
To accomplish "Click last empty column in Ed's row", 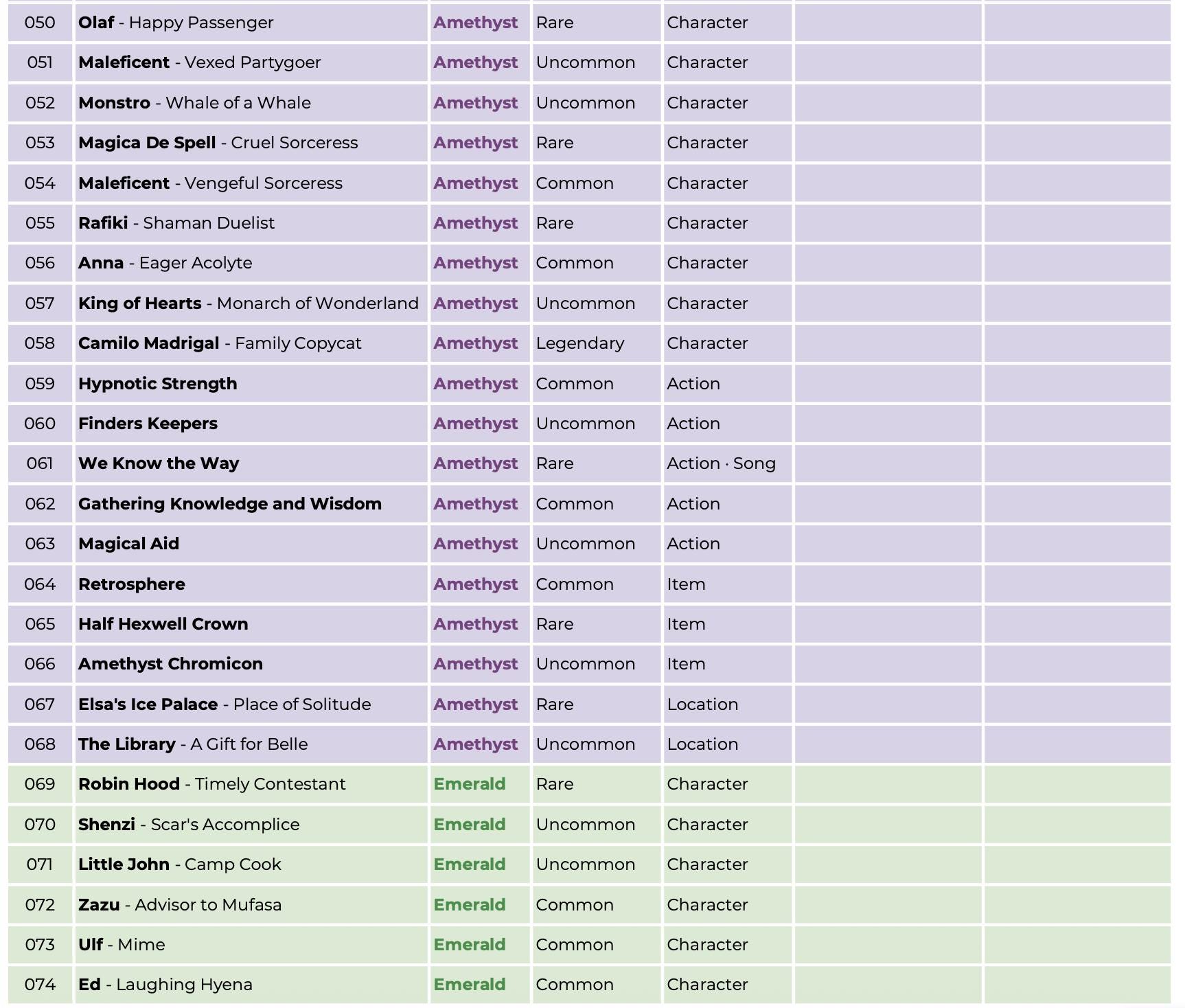I will point(1077,985).
